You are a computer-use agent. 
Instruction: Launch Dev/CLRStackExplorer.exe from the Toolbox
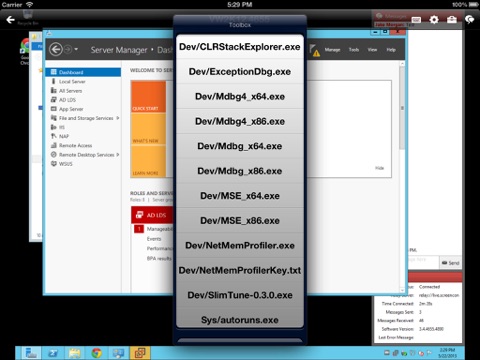[240, 47]
